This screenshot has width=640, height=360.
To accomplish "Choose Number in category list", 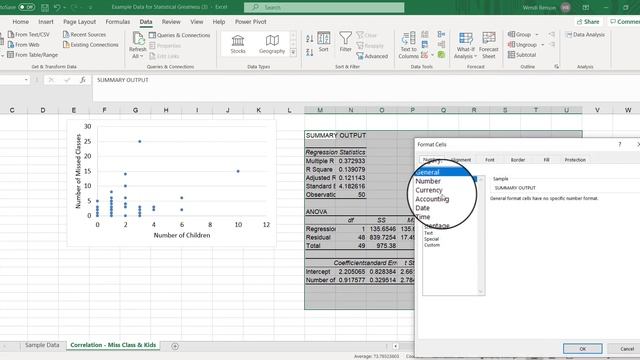I will (428, 181).
